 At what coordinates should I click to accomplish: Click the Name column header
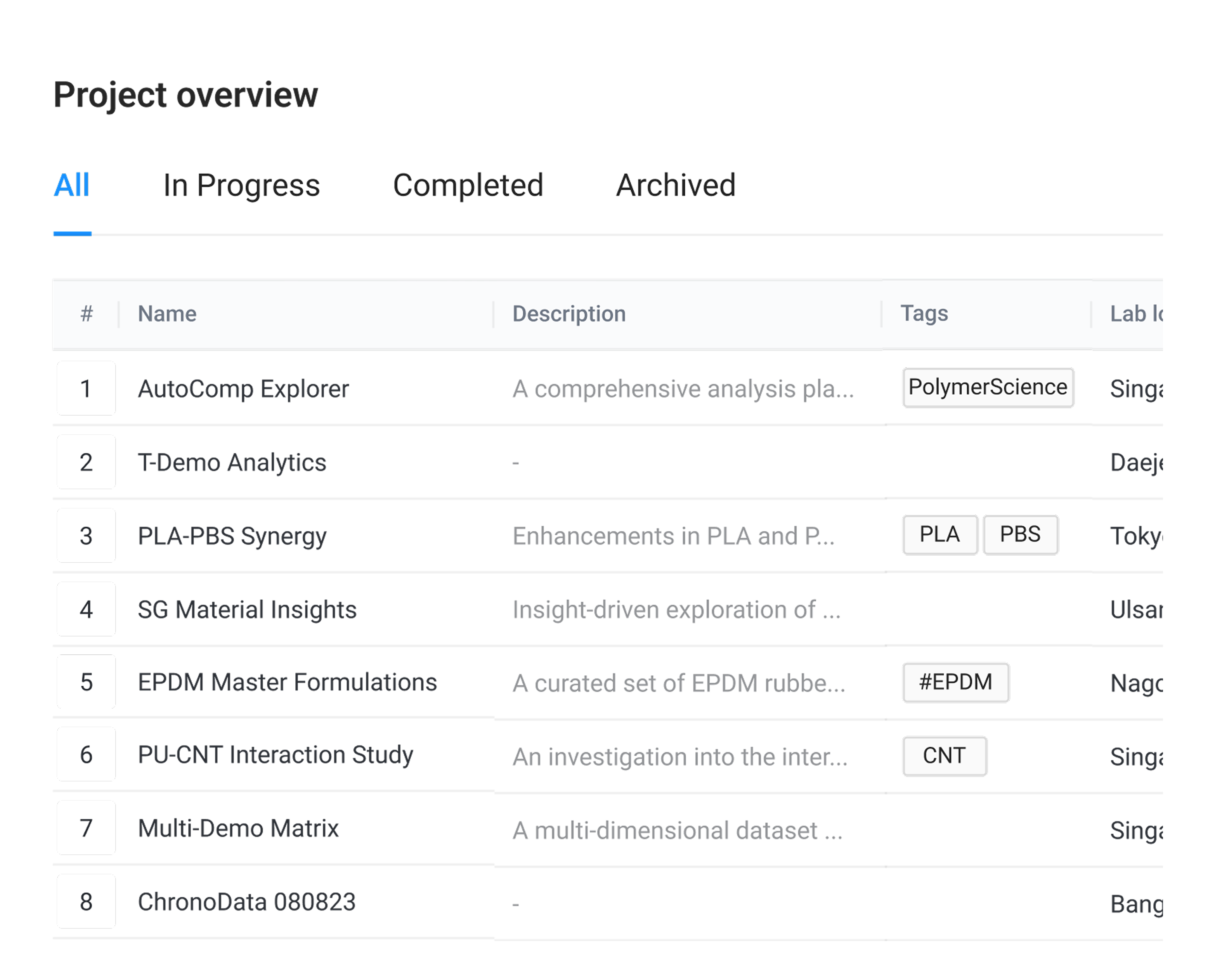tap(167, 314)
